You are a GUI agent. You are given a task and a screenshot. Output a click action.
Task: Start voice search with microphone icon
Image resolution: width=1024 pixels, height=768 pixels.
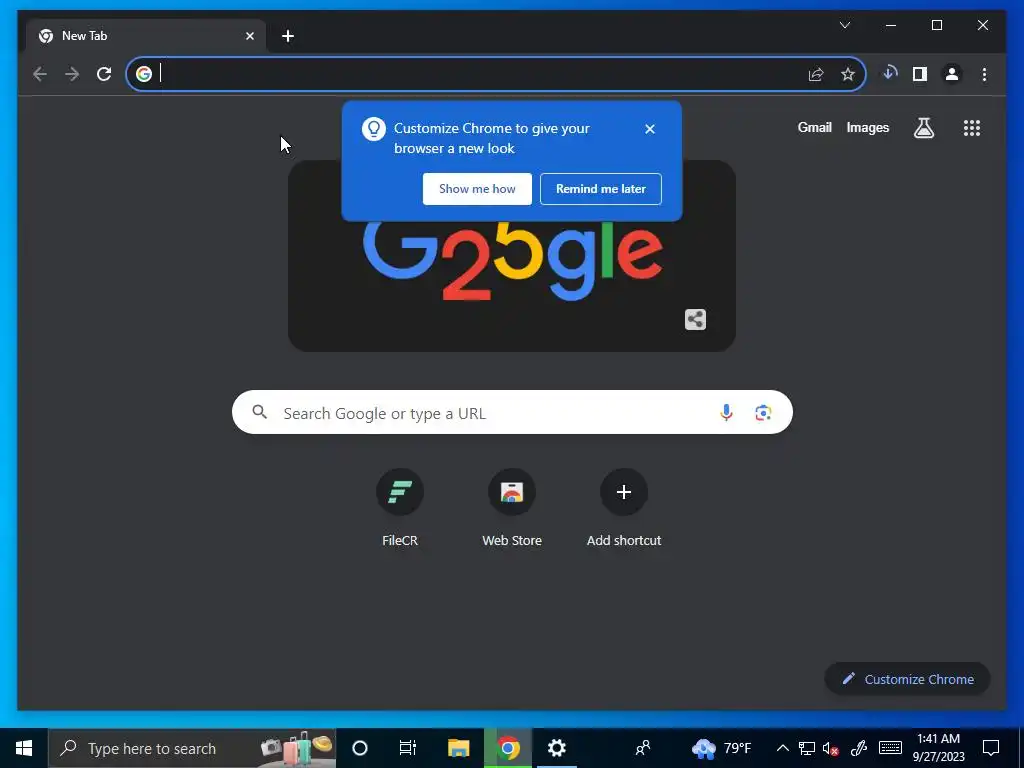coord(726,413)
